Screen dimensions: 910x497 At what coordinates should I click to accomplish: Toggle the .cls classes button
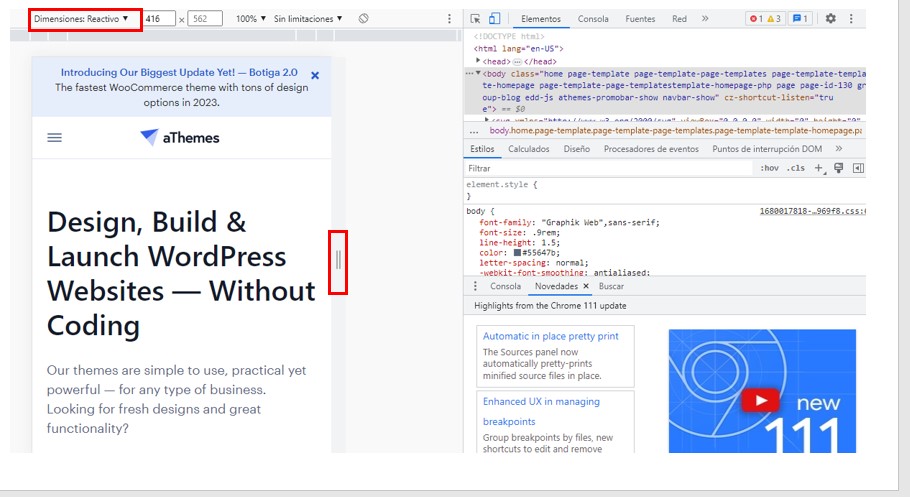(796, 168)
